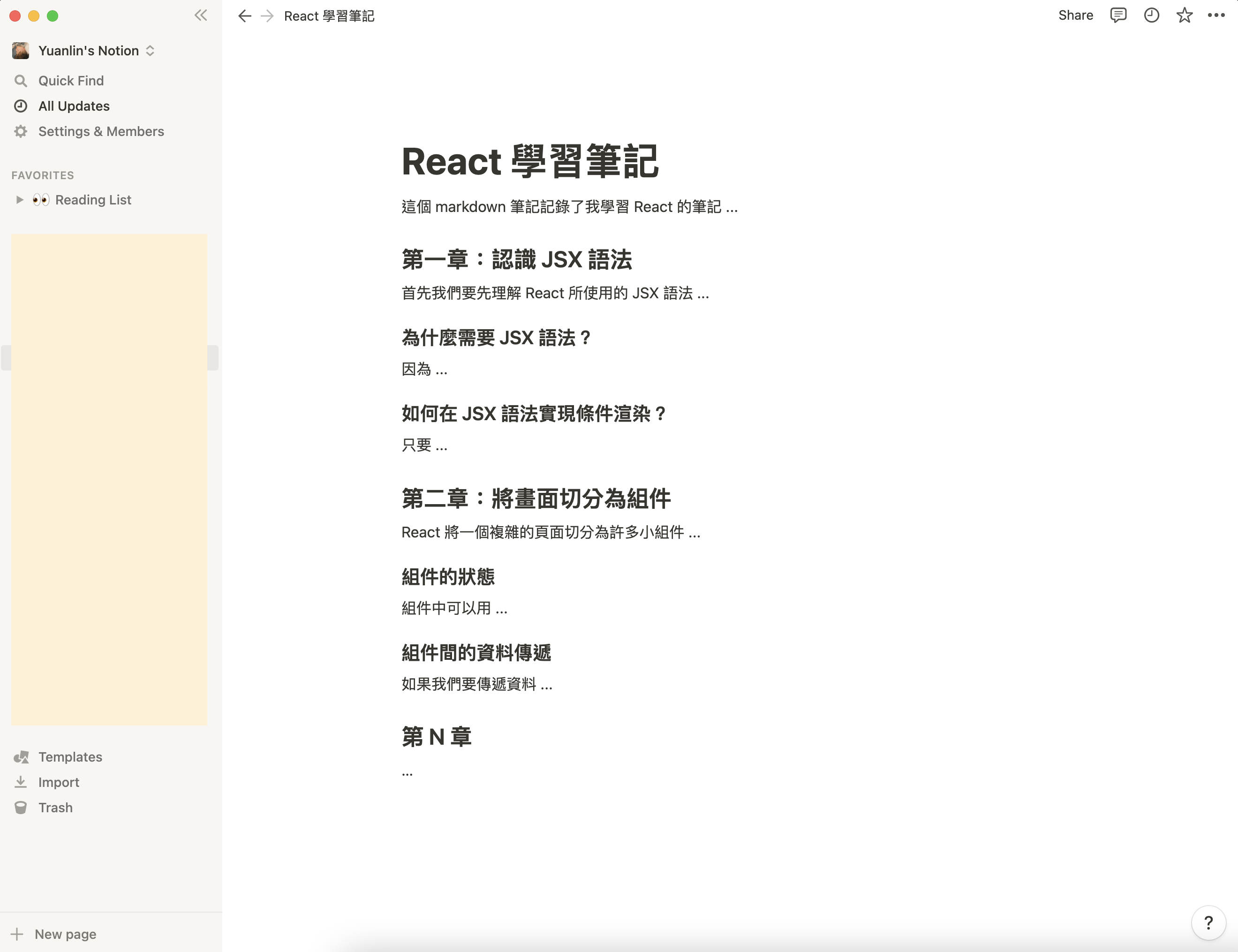
Task: Open page history clock icon in top bar
Action: [x=1151, y=15]
